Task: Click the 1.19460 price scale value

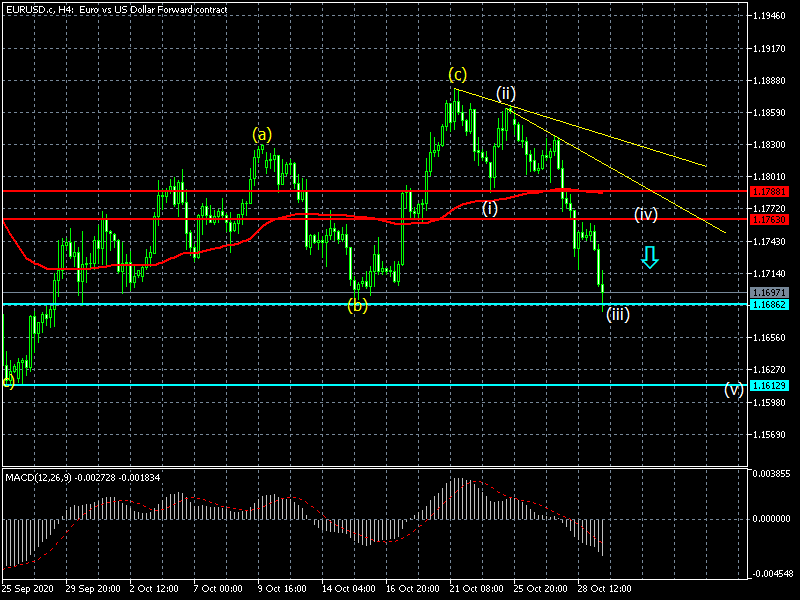Action: click(769, 16)
